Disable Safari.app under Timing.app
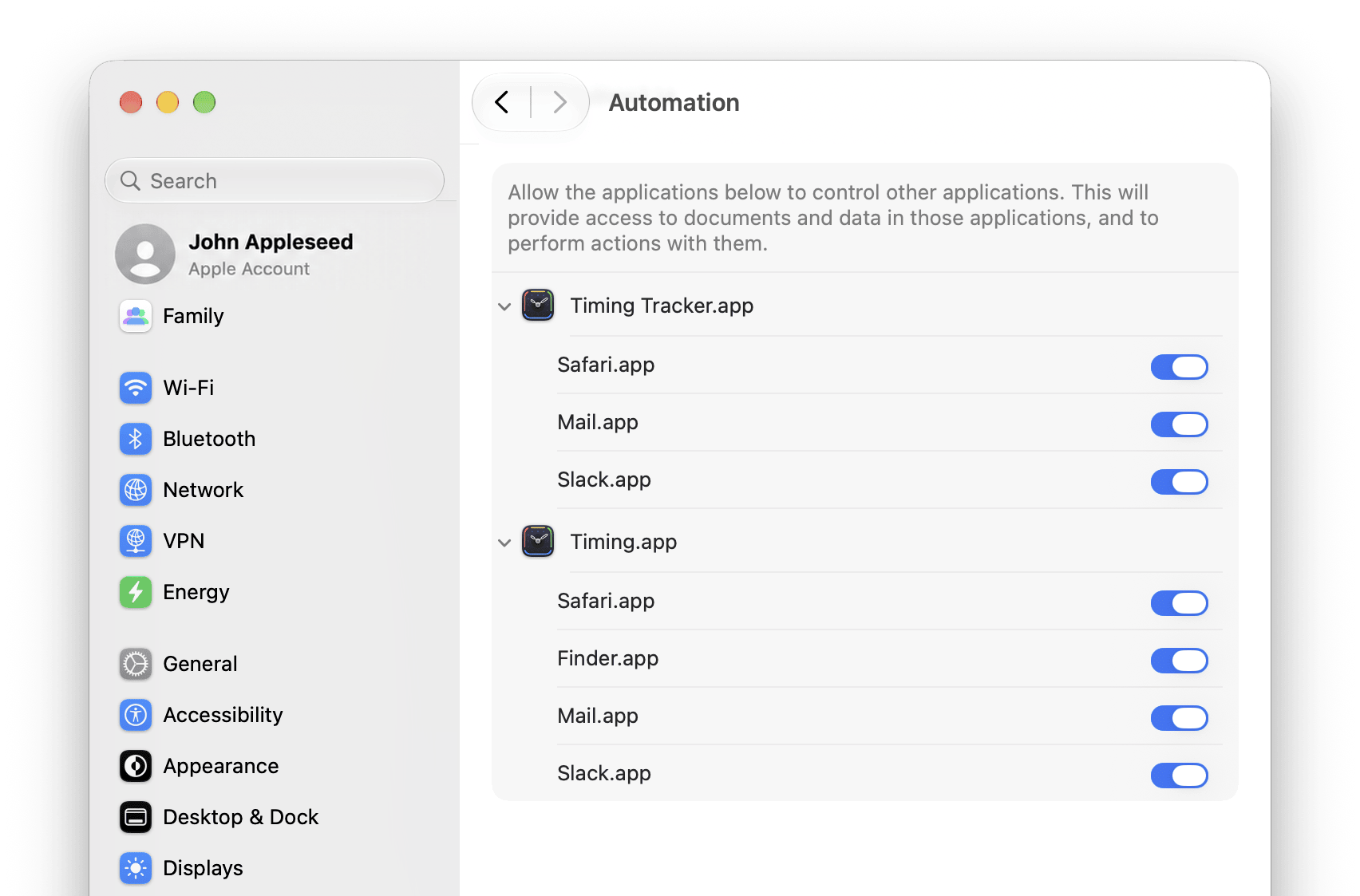The height and width of the screenshot is (896, 1360). [1179, 603]
